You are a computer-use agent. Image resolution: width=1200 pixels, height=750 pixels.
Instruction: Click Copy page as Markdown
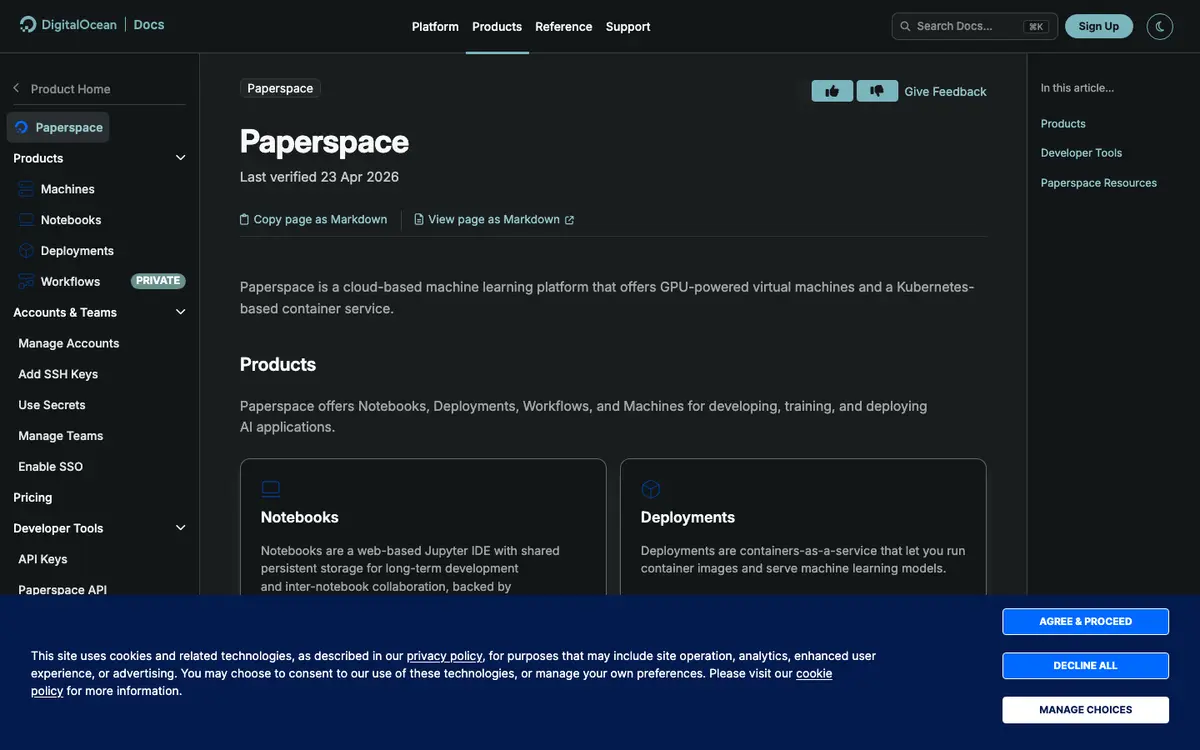tap(313, 219)
